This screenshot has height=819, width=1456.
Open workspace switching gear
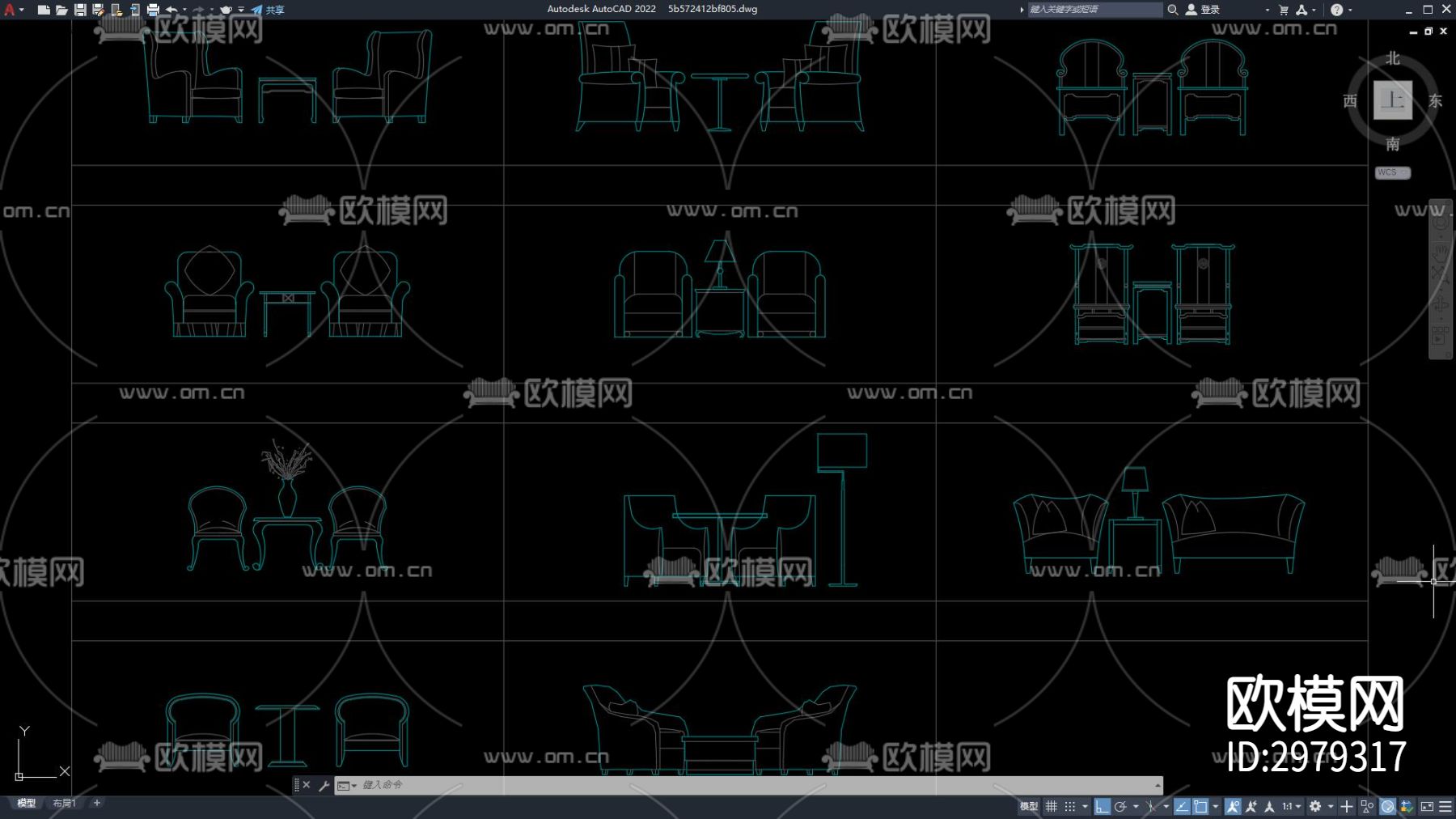(x=1315, y=806)
